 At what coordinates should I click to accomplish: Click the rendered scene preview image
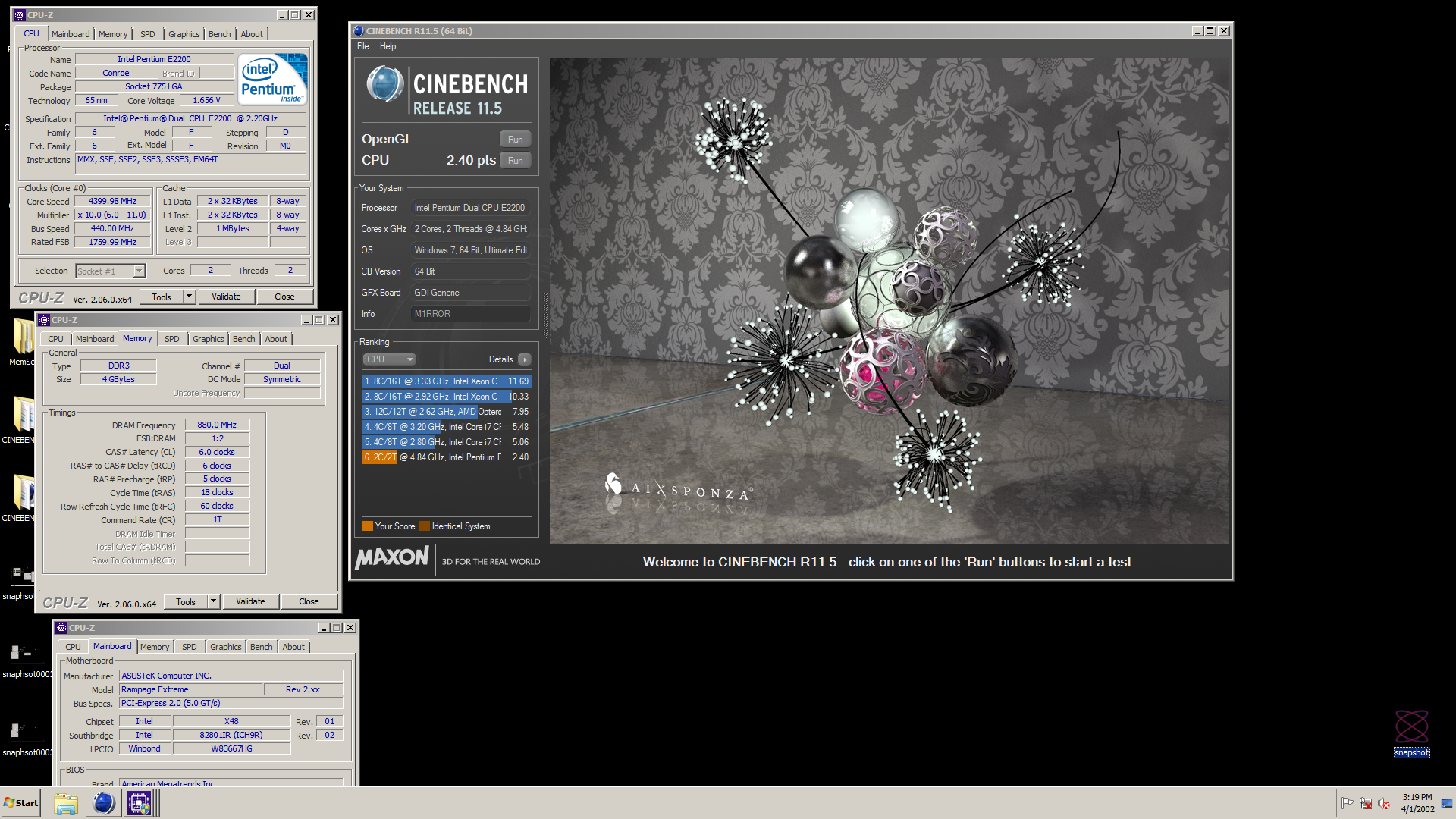pos(890,301)
